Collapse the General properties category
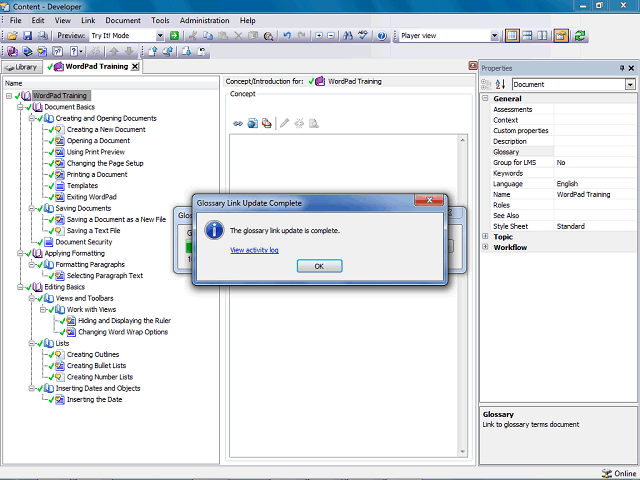This screenshot has width=640, height=480. 485,98
